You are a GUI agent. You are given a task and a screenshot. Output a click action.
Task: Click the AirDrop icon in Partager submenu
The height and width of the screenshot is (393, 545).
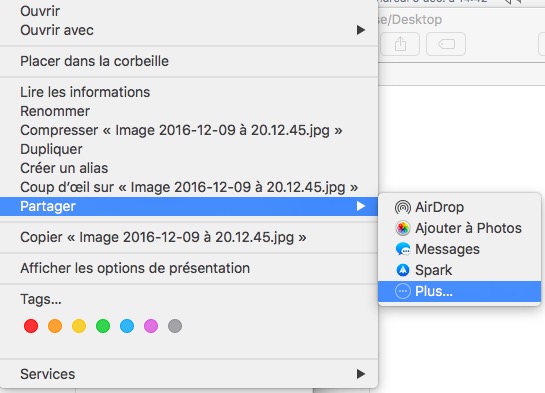click(403, 207)
